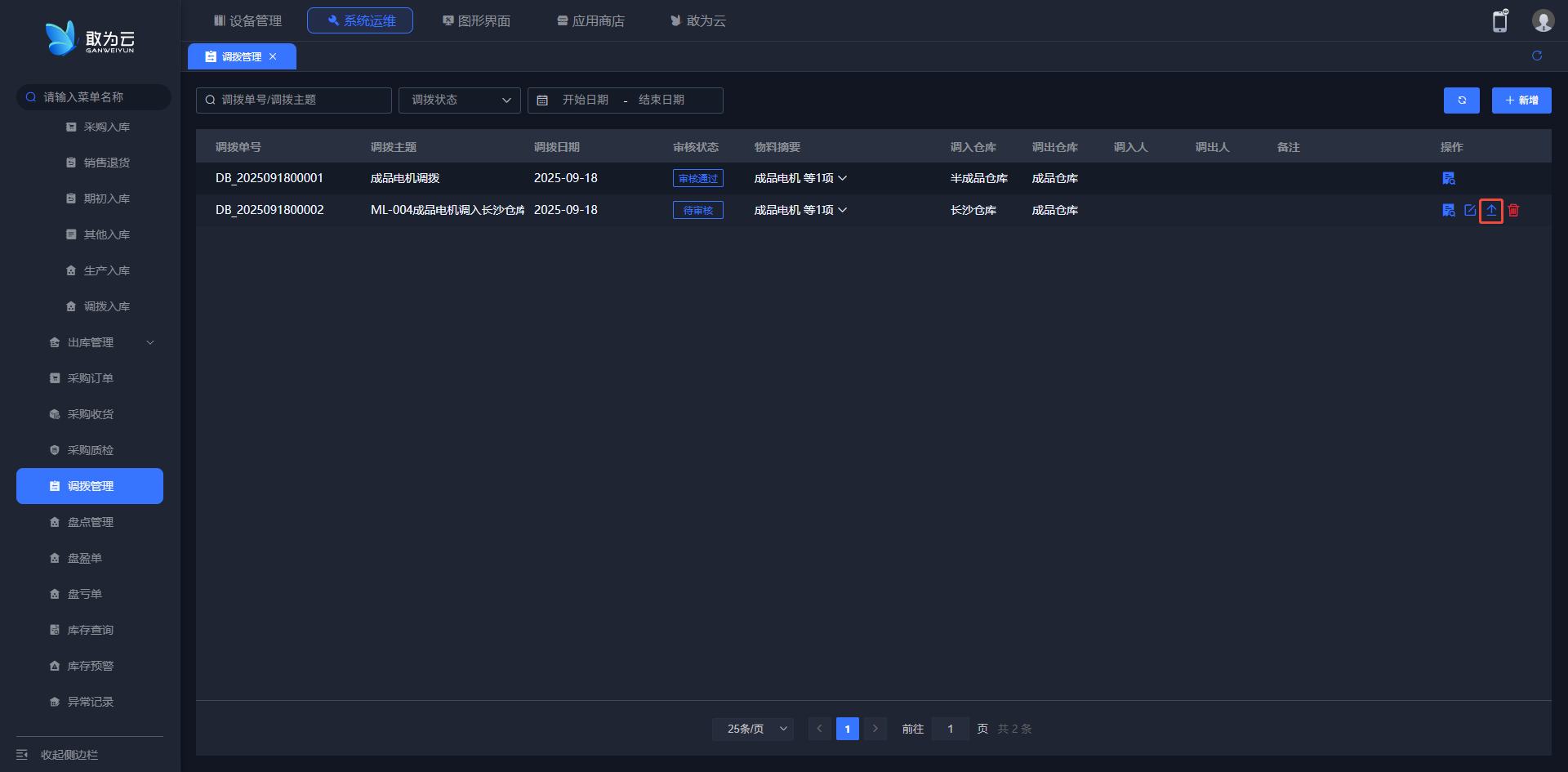Open the 调拨状态 dropdown filter
This screenshot has width=1568, height=772.
click(460, 100)
